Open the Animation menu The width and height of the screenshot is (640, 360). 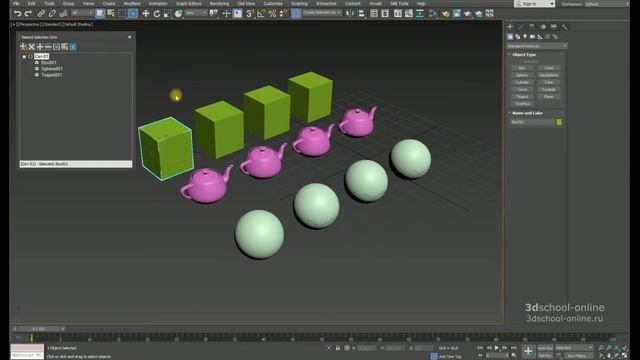158,4
